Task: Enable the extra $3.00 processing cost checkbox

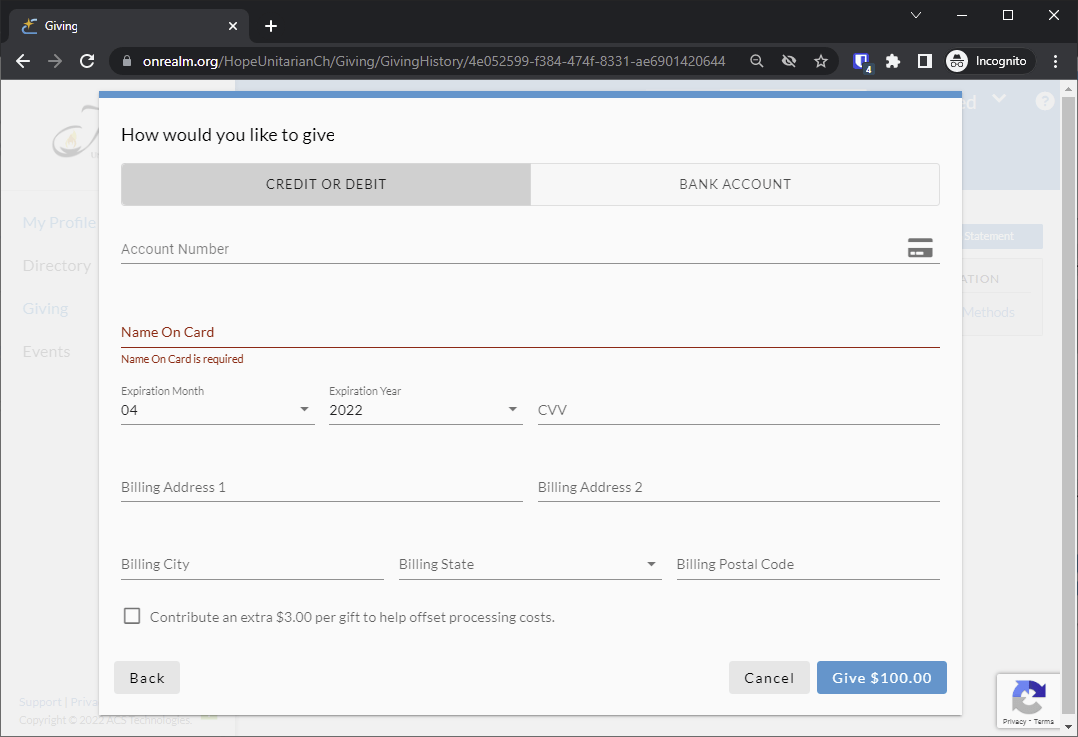Action: pos(132,616)
